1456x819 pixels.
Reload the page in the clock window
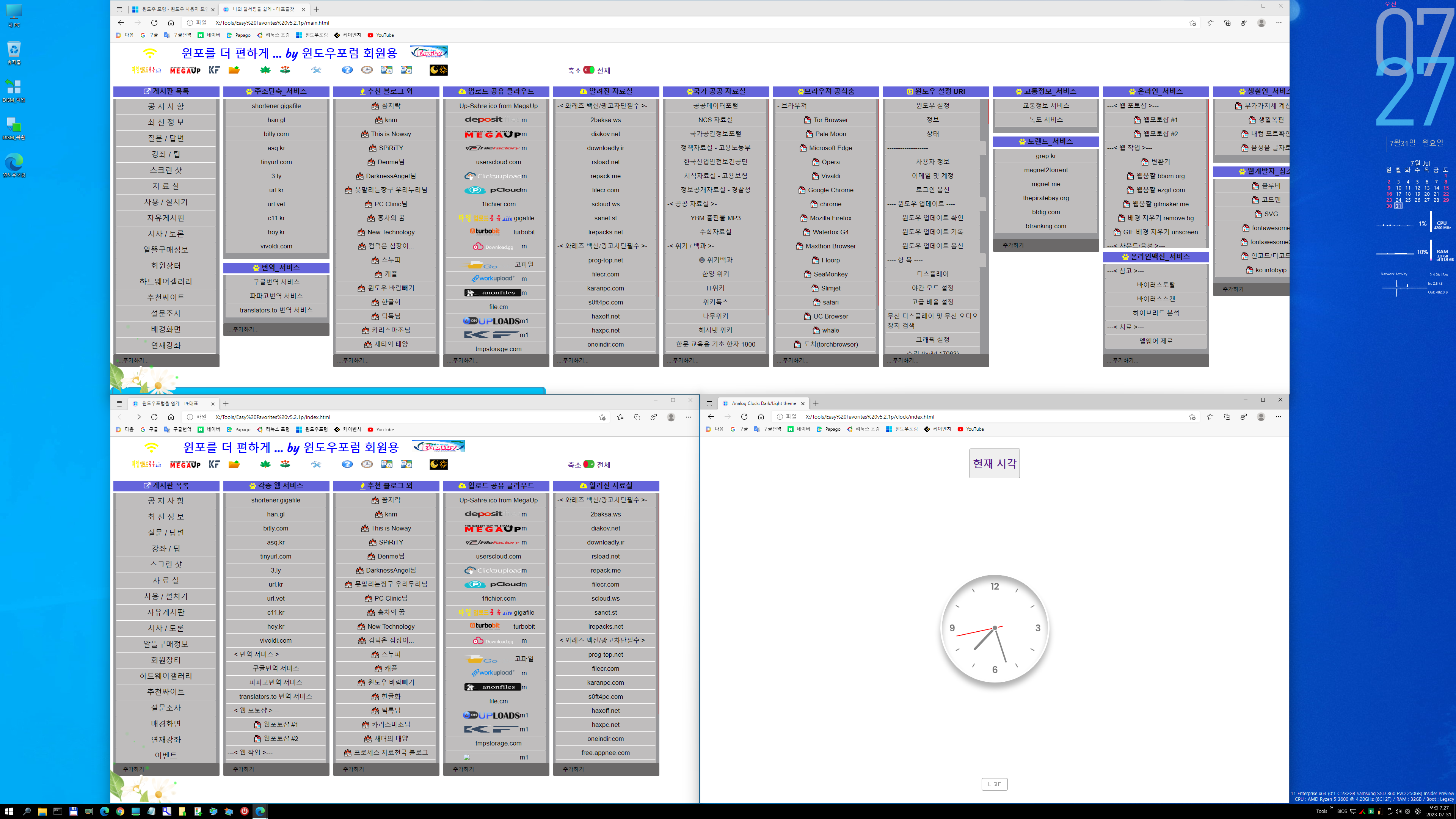[744, 417]
